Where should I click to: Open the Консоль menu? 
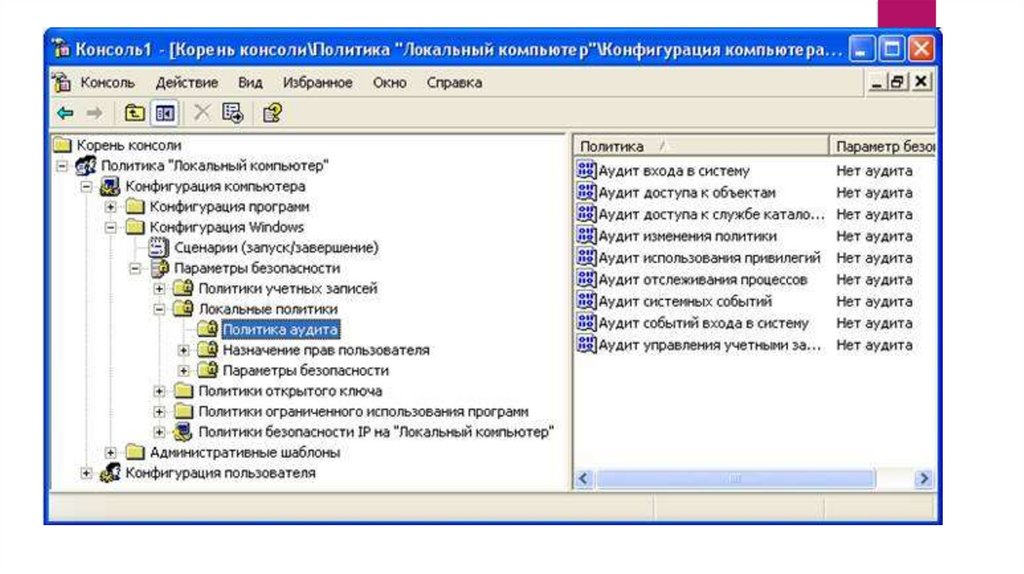[107, 83]
